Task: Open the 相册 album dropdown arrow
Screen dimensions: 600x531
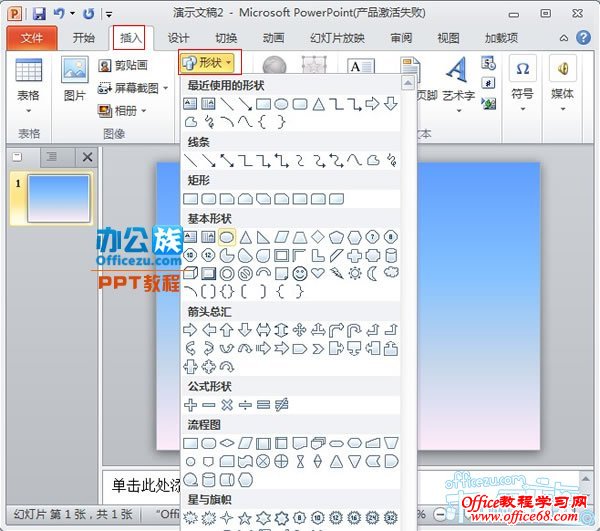Action: tap(144, 110)
